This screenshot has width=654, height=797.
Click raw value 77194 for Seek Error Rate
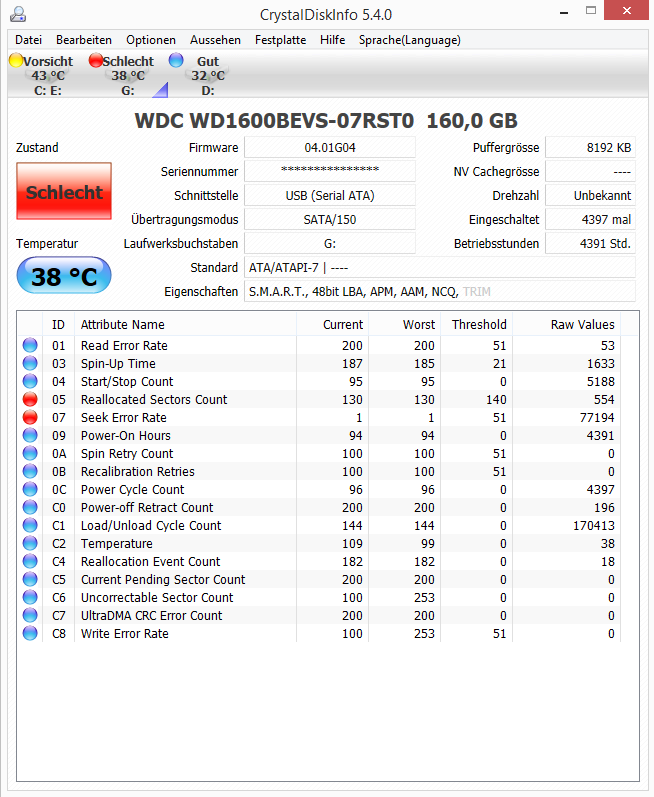pyautogui.click(x=597, y=417)
